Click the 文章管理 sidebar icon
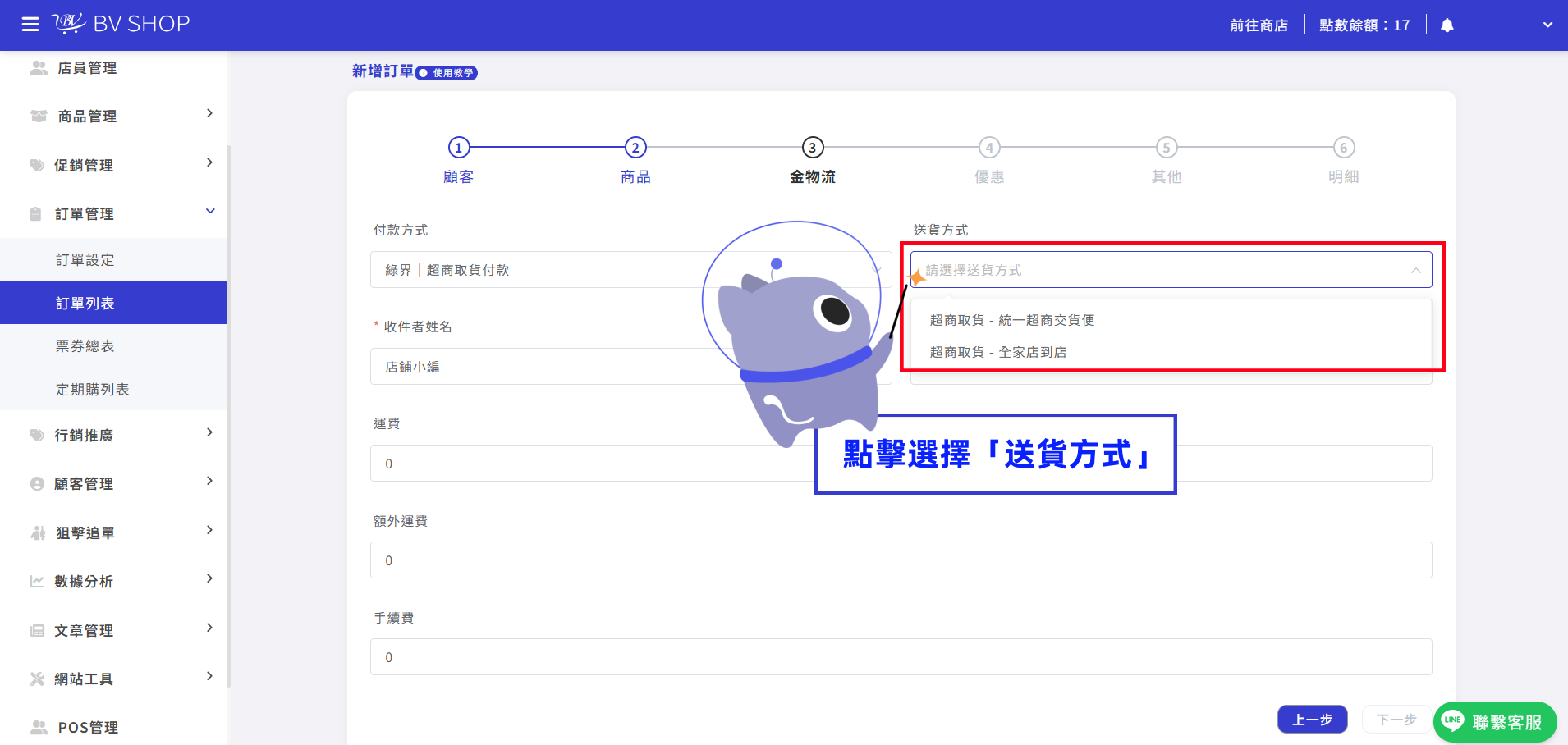The width and height of the screenshot is (1568, 745). pyautogui.click(x=37, y=630)
